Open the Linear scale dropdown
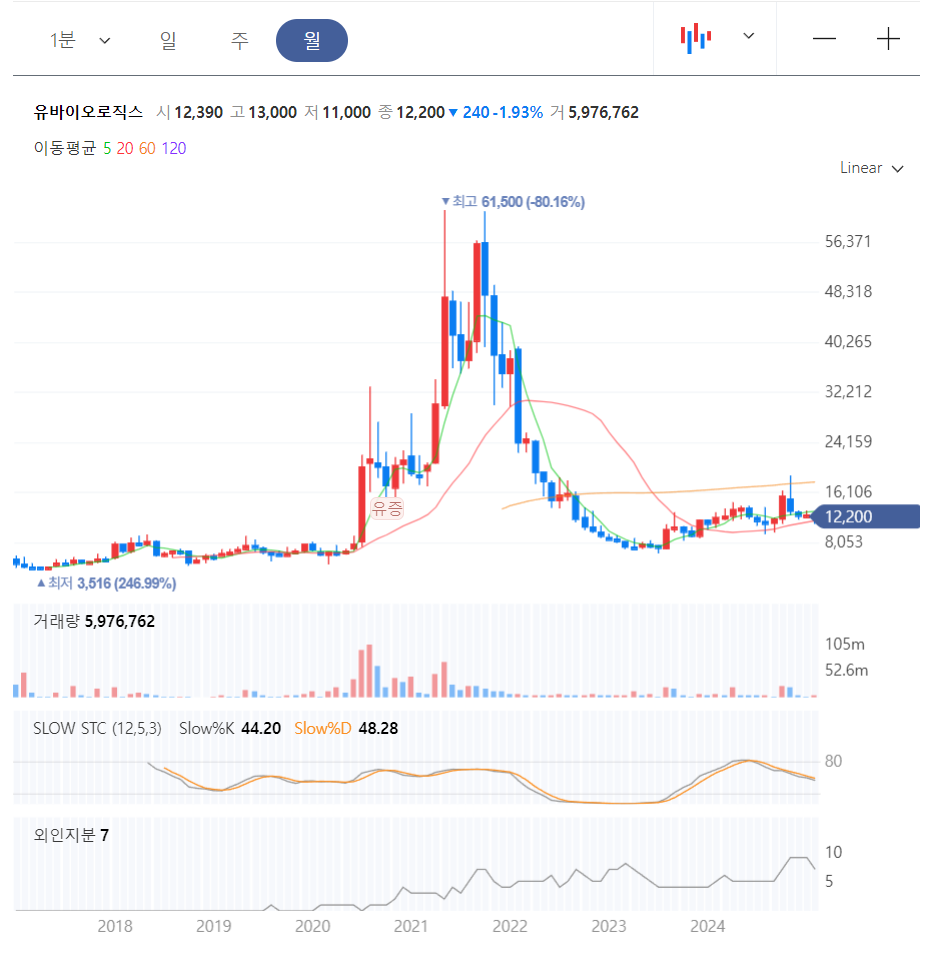This screenshot has width=938, height=957. point(871,168)
